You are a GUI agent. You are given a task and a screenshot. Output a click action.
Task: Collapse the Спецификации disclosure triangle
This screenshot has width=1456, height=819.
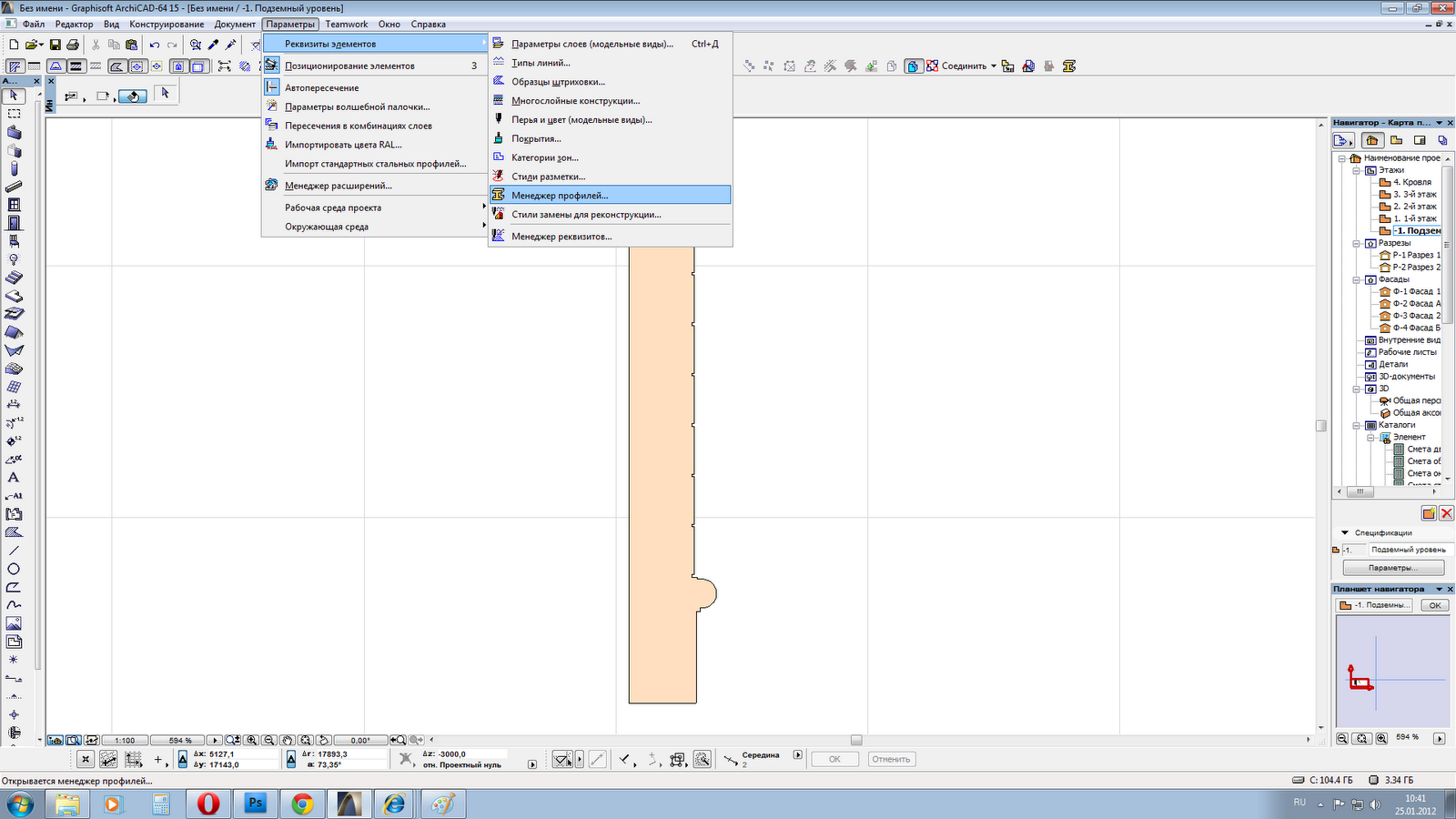pyautogui.click(x=1345, y=533)
